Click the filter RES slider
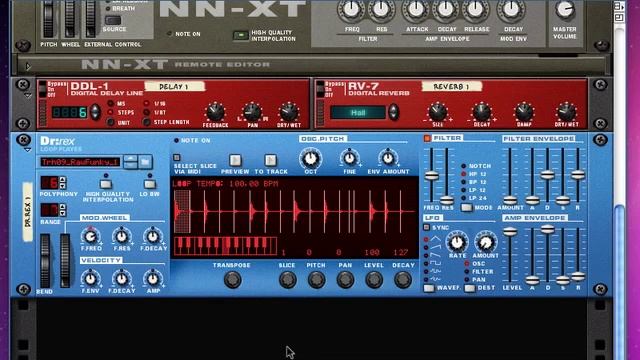This screenshot has width=640, height=360. coord(447,200)
